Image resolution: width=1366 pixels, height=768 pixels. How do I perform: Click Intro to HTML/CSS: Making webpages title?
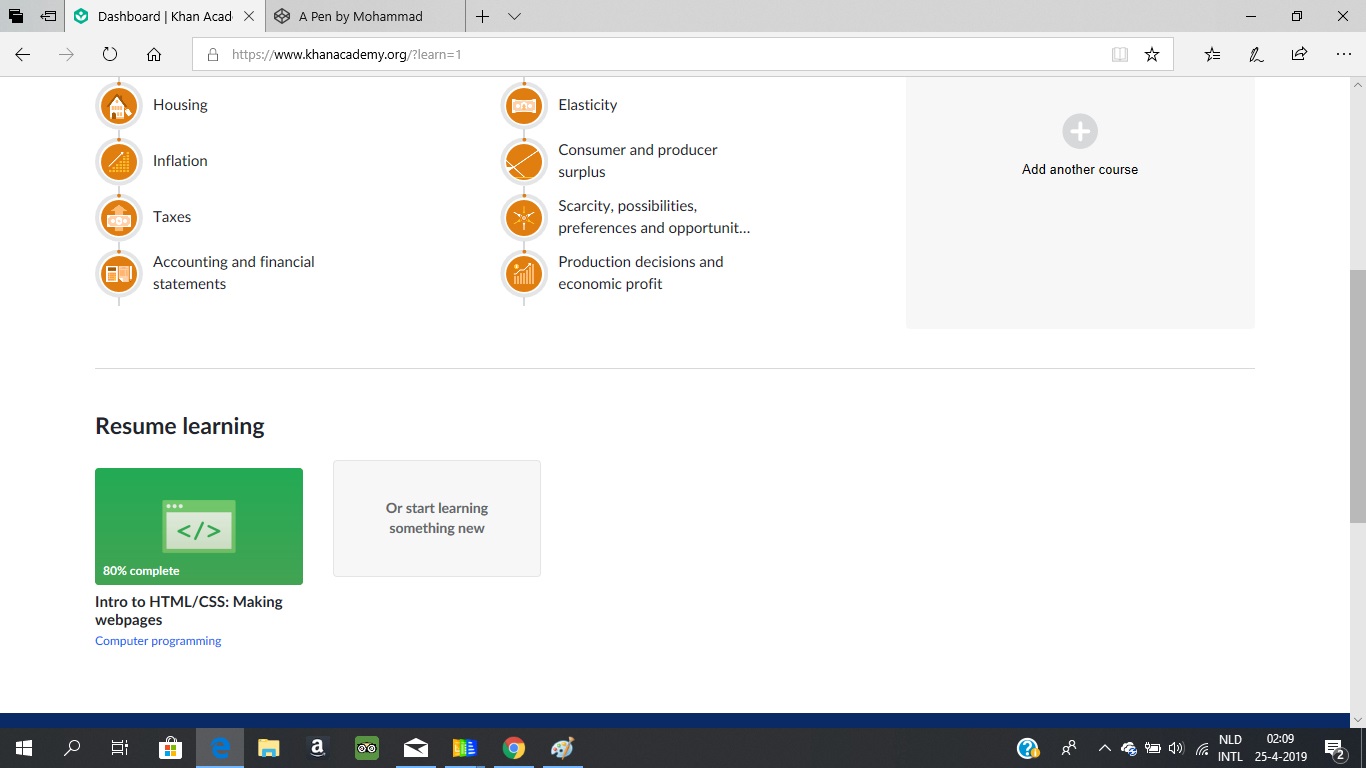pyautogui.click(x=189, y=610)
